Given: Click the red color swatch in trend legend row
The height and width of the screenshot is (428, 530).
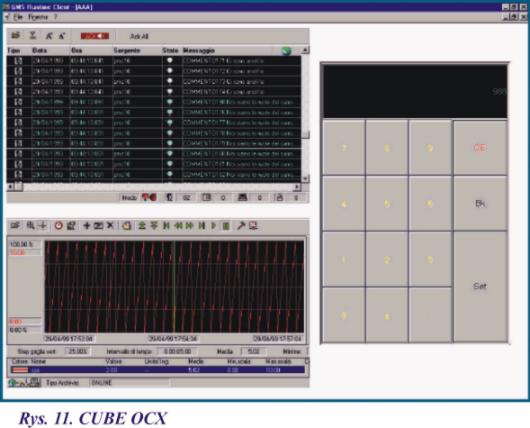Looking at the screenshot, I should pos(20,370).
